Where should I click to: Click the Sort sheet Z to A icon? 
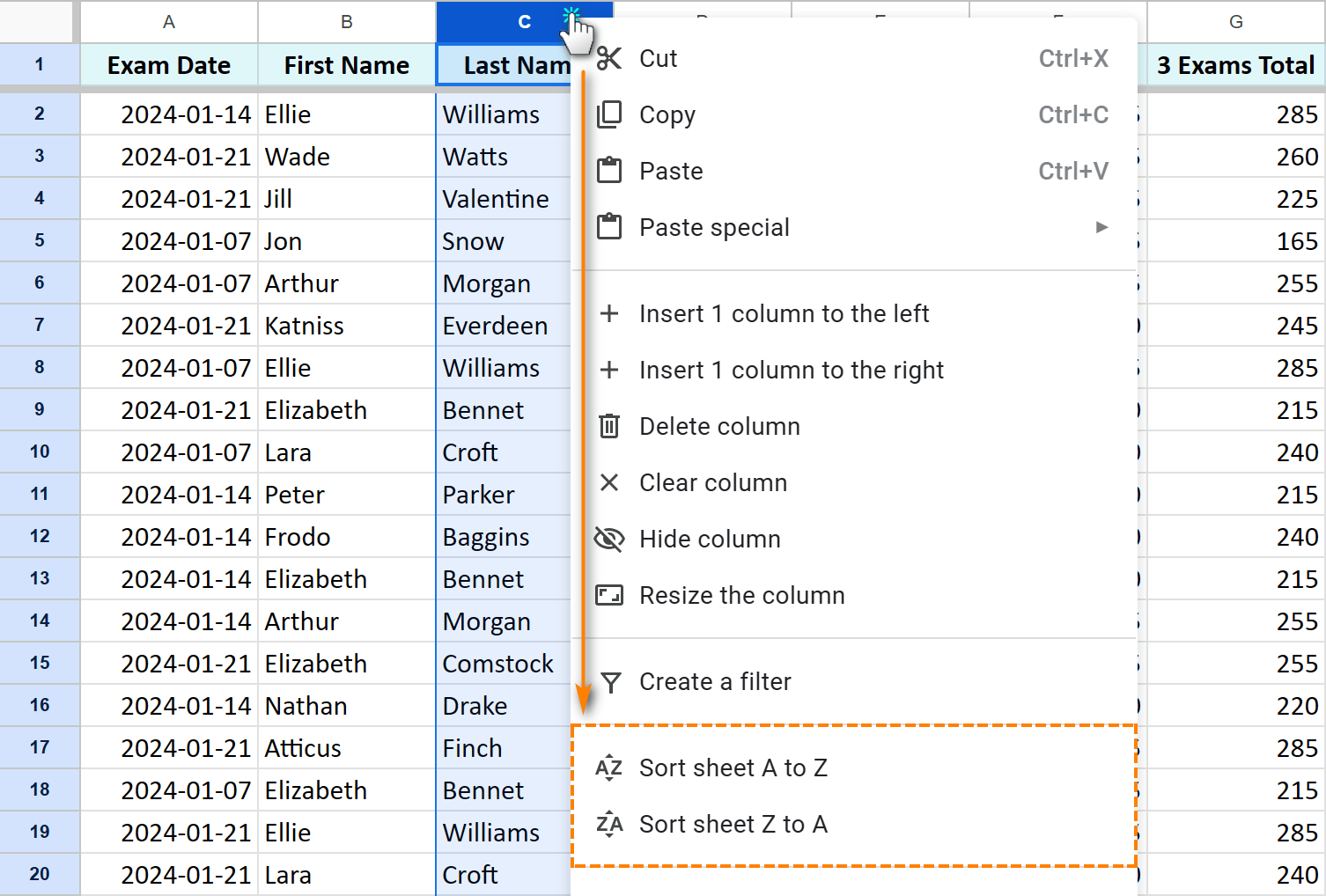coord(609,824)
